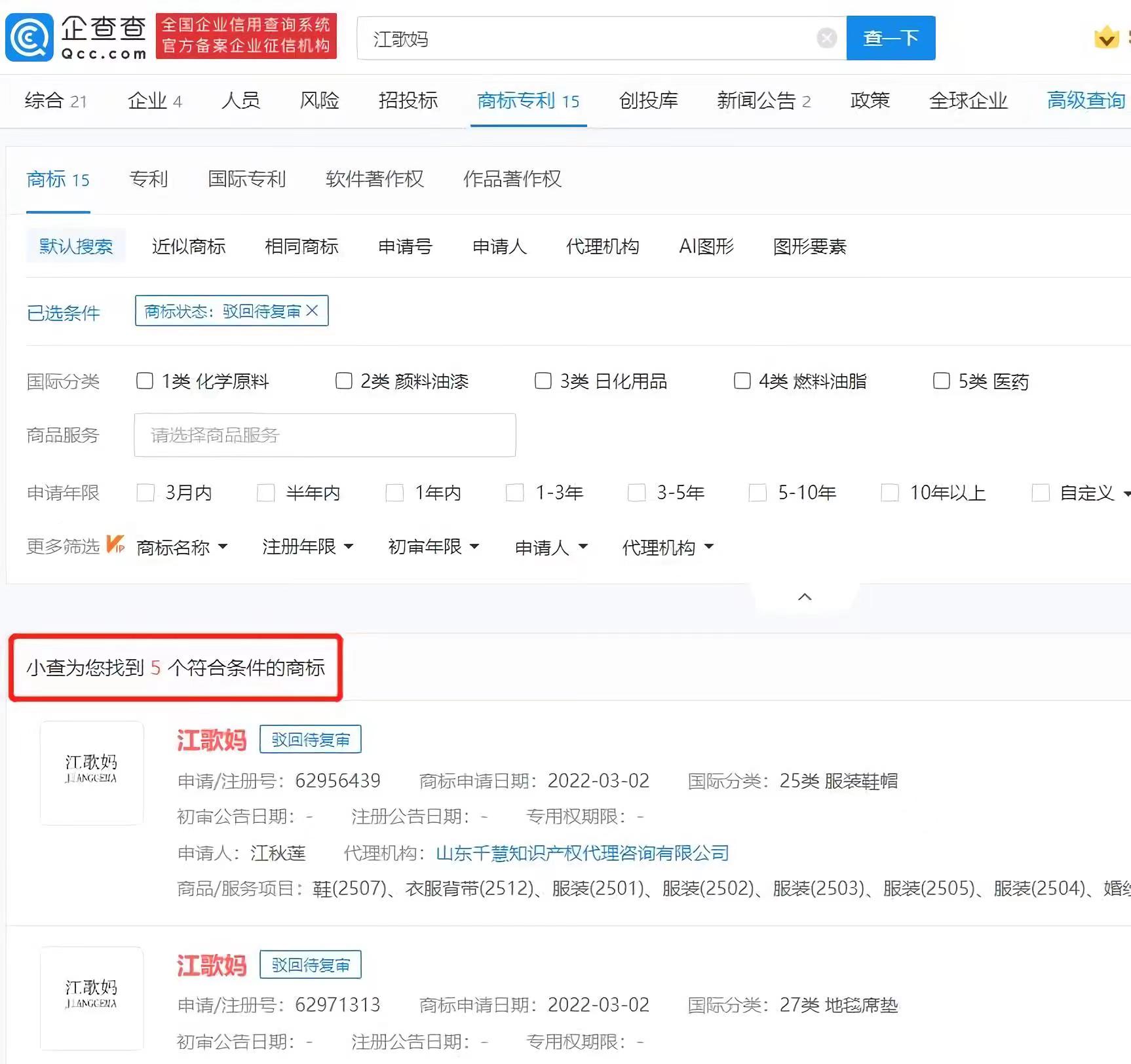Viewport: 1131px width, 1064px height.
Task: Tick the 10年以上 application period
Action: (x=890, y=493)
